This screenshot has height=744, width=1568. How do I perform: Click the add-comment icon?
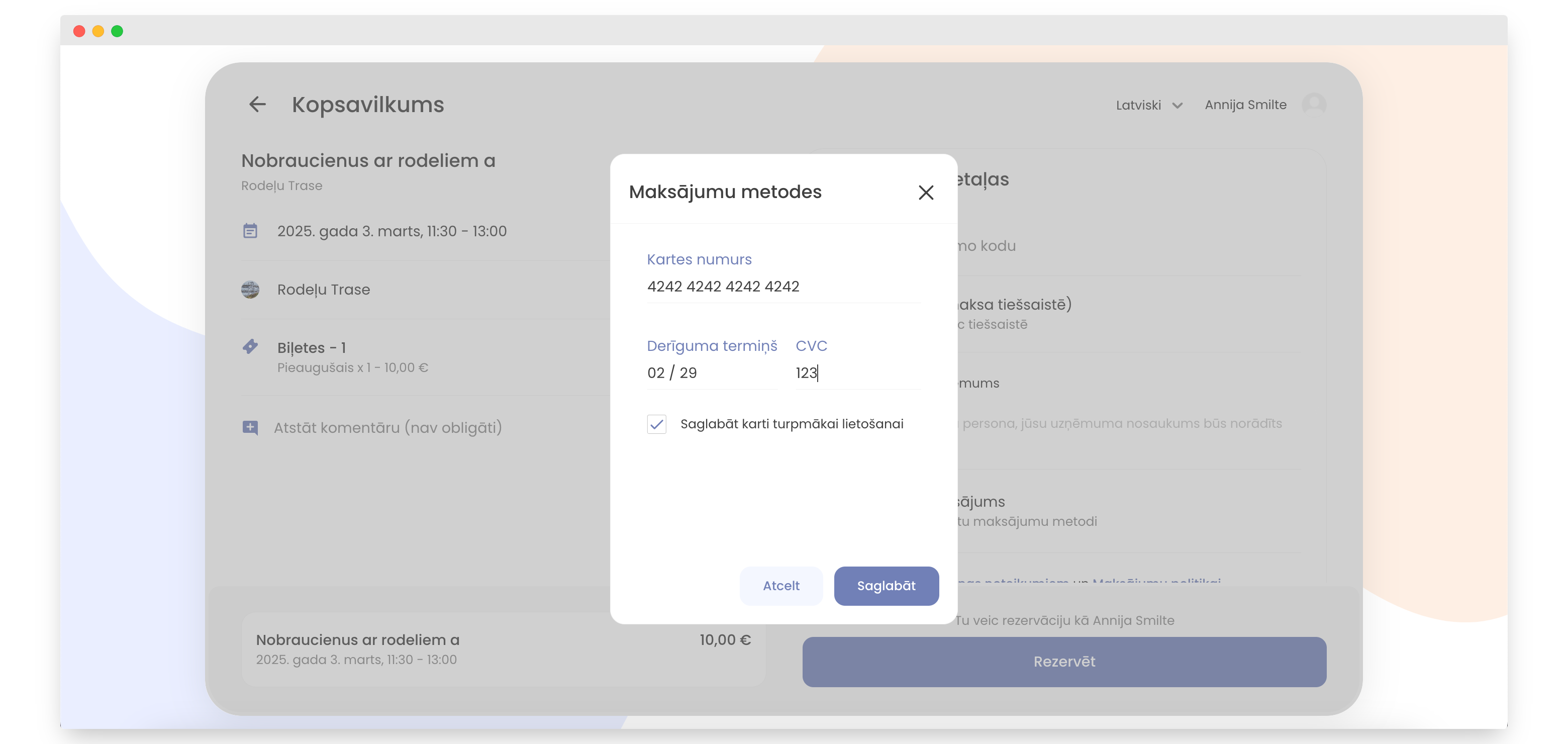[250, 427]
